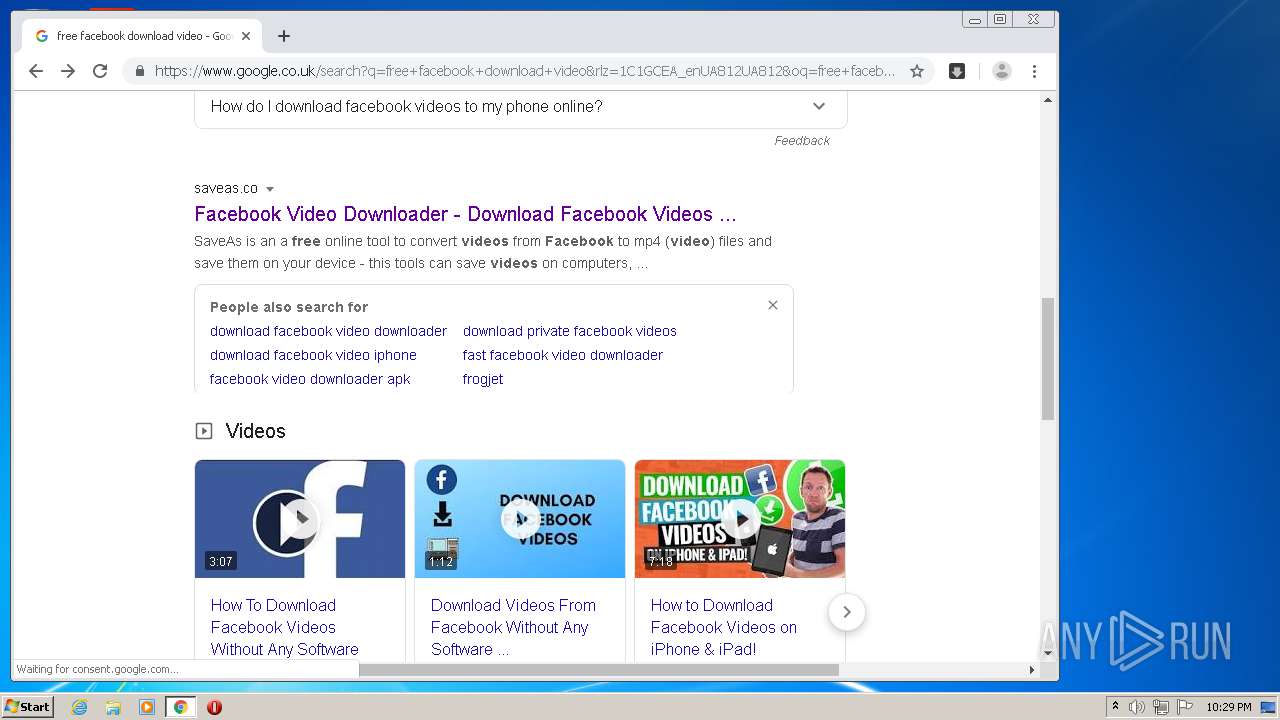Open Windows Explorer from the taskbar
This screenshot has width=1280, height=720.
[113, 707]
